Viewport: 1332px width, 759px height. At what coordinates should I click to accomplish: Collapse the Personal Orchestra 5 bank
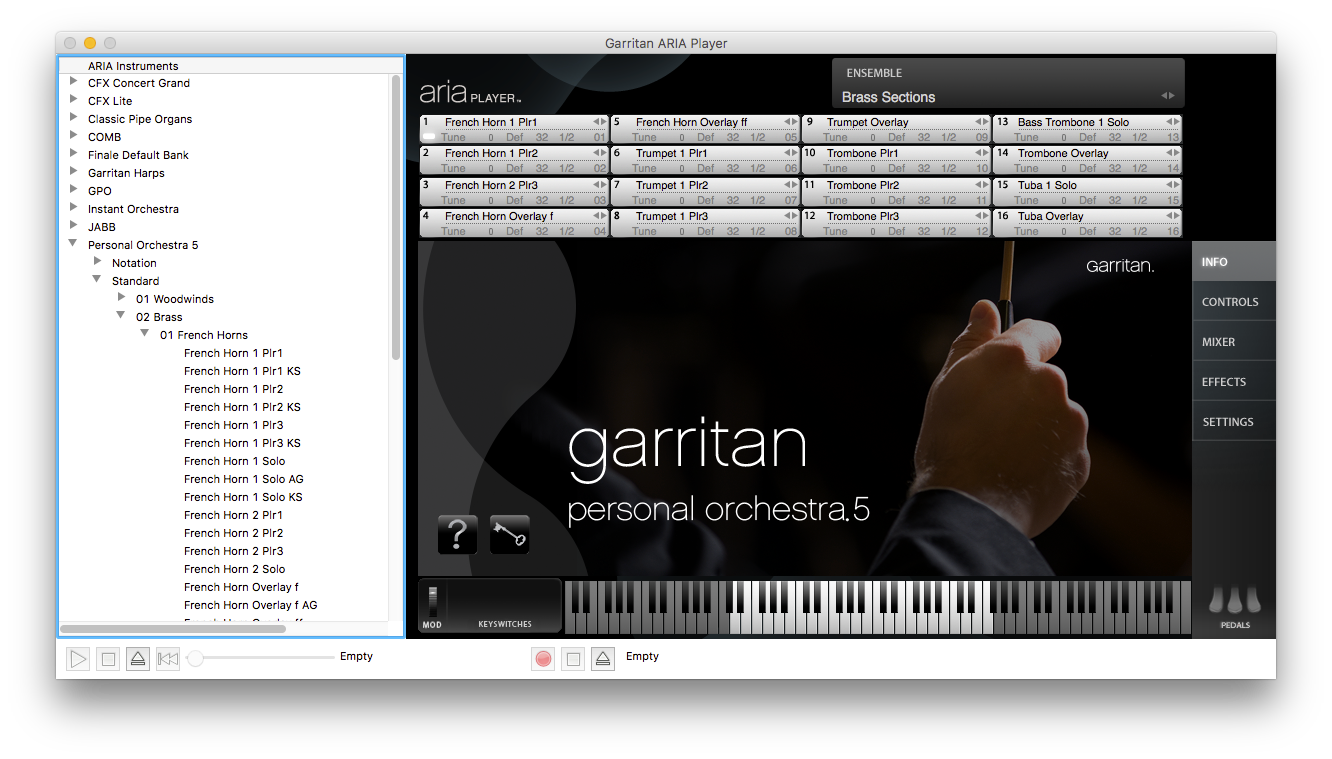[74, 245]
